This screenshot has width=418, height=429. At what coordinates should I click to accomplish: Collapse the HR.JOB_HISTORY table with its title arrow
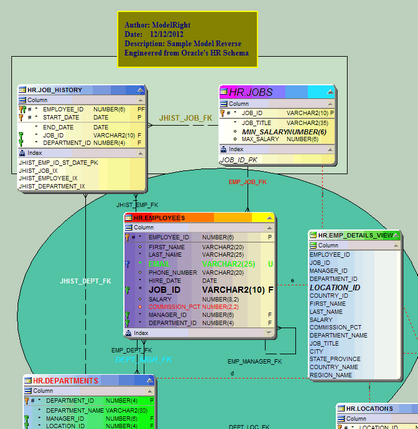pos(140,90)
